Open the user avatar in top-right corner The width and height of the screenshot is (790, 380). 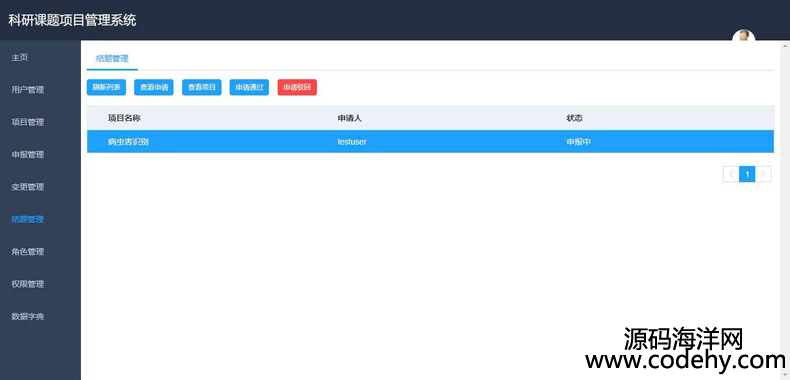(744, 36)
